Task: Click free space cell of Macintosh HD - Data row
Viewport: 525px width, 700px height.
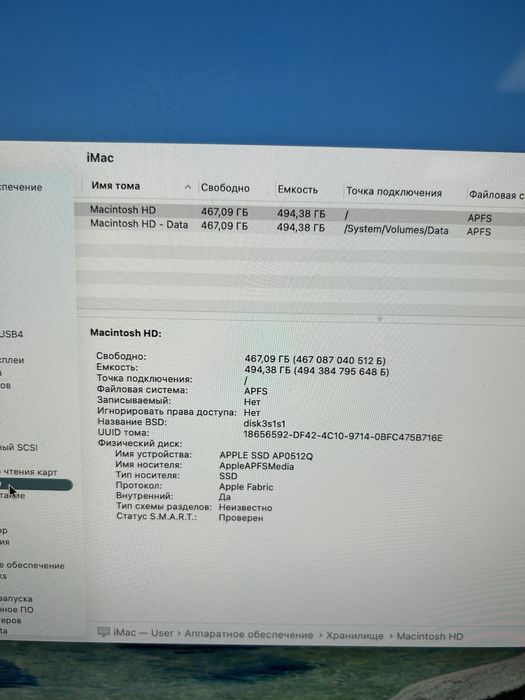Action: click(224, 225)
